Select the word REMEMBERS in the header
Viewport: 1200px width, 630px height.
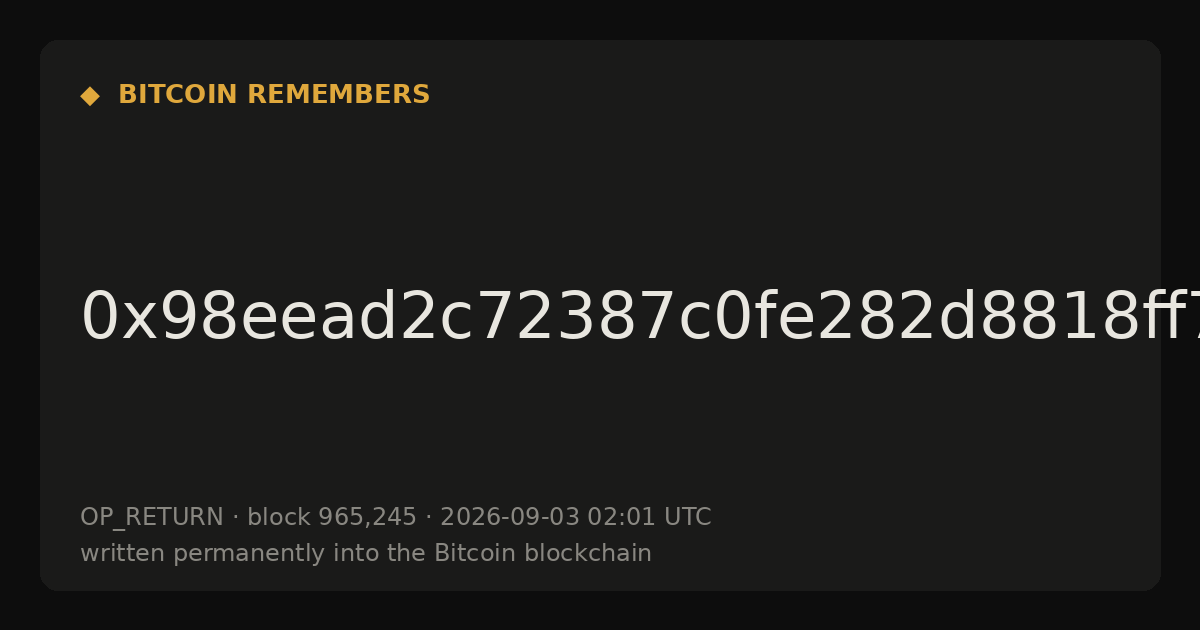point(338,95)
